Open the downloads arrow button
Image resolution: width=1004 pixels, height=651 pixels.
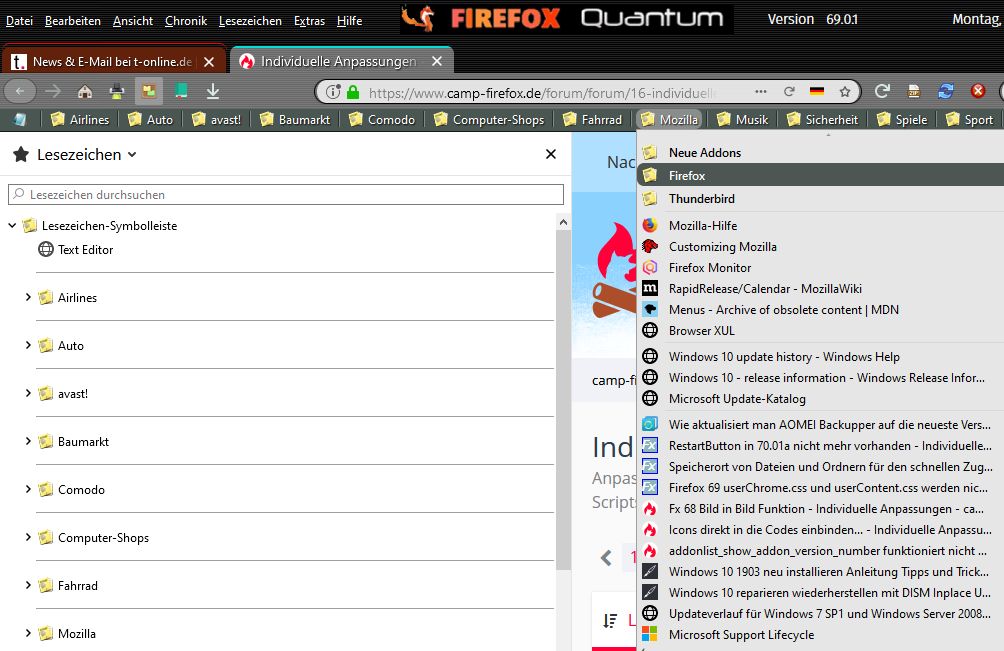[213, 92]
